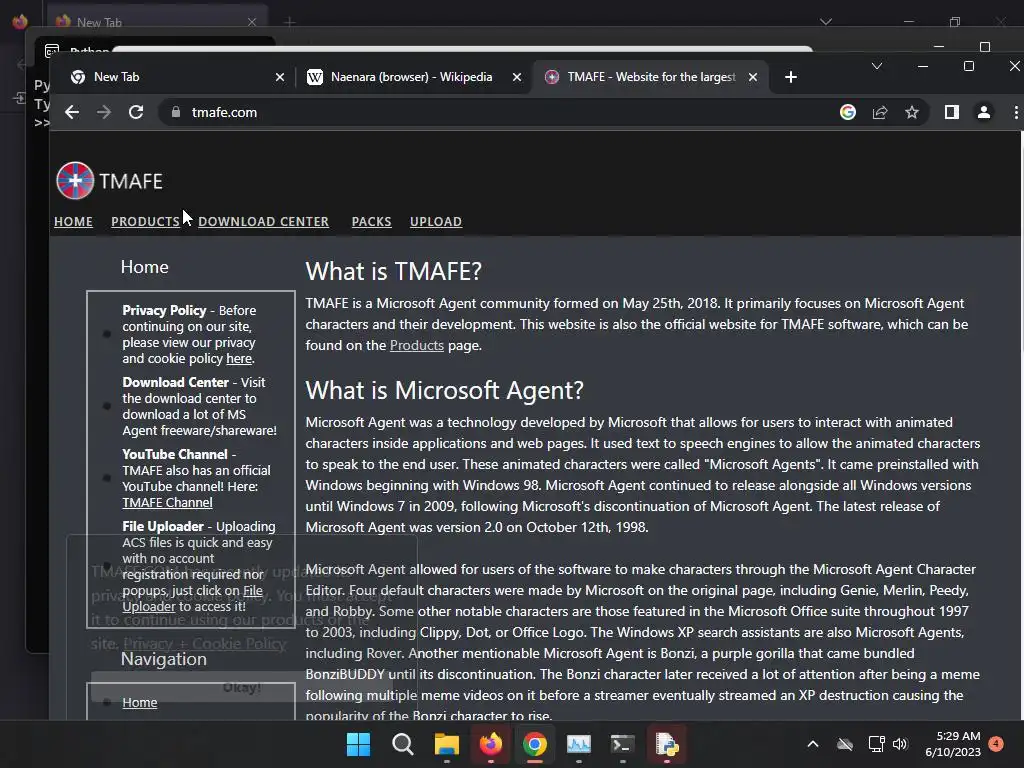
Task: Open Windows Search from the taskbar
Action: pyautogui.click(x=402, y=744)
